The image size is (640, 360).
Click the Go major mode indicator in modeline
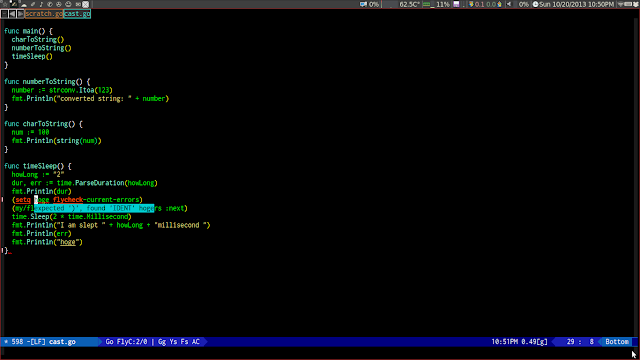(x=109, y=342)
